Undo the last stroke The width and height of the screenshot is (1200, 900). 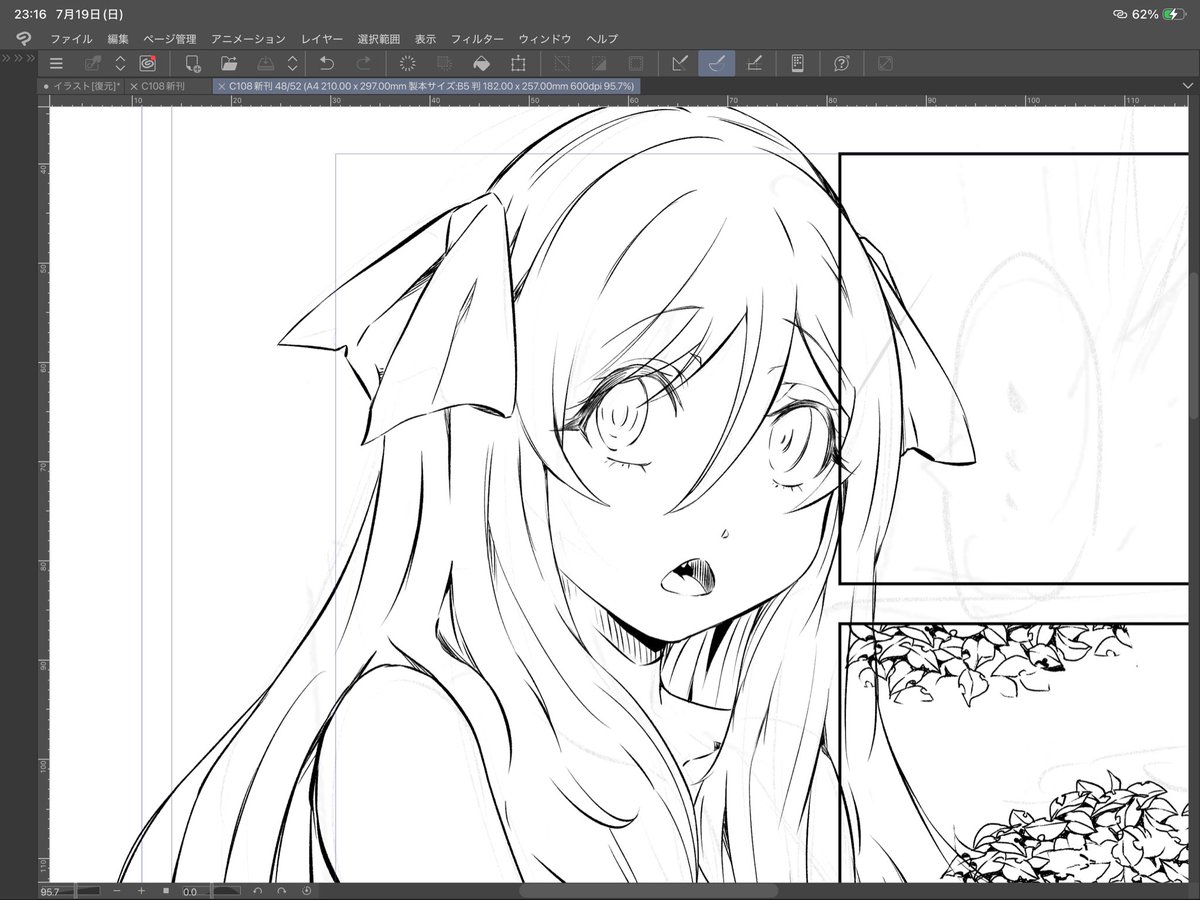click(326, 63)
